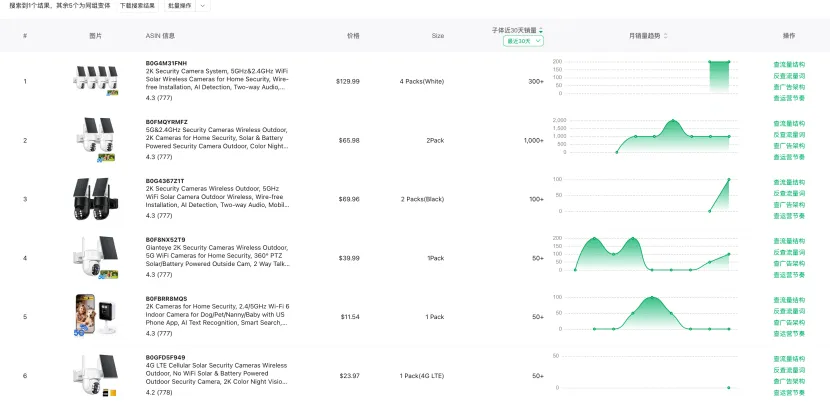The height and width of the screenshot is (402, 830).
Task: Sort by 月销量趋势 sort icon
Action: pos(664,35)
